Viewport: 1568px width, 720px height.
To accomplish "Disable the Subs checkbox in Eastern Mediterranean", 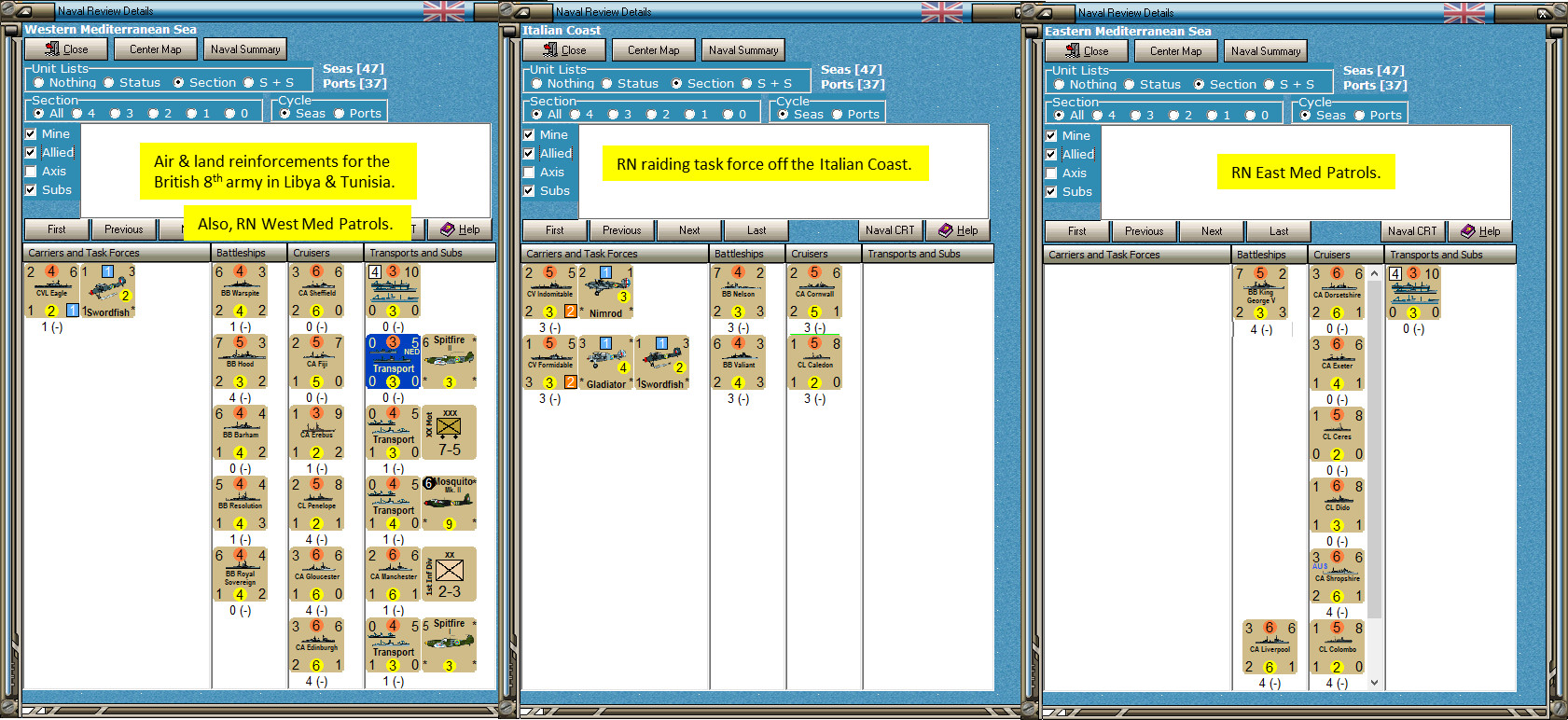I will pos(1051,191).
